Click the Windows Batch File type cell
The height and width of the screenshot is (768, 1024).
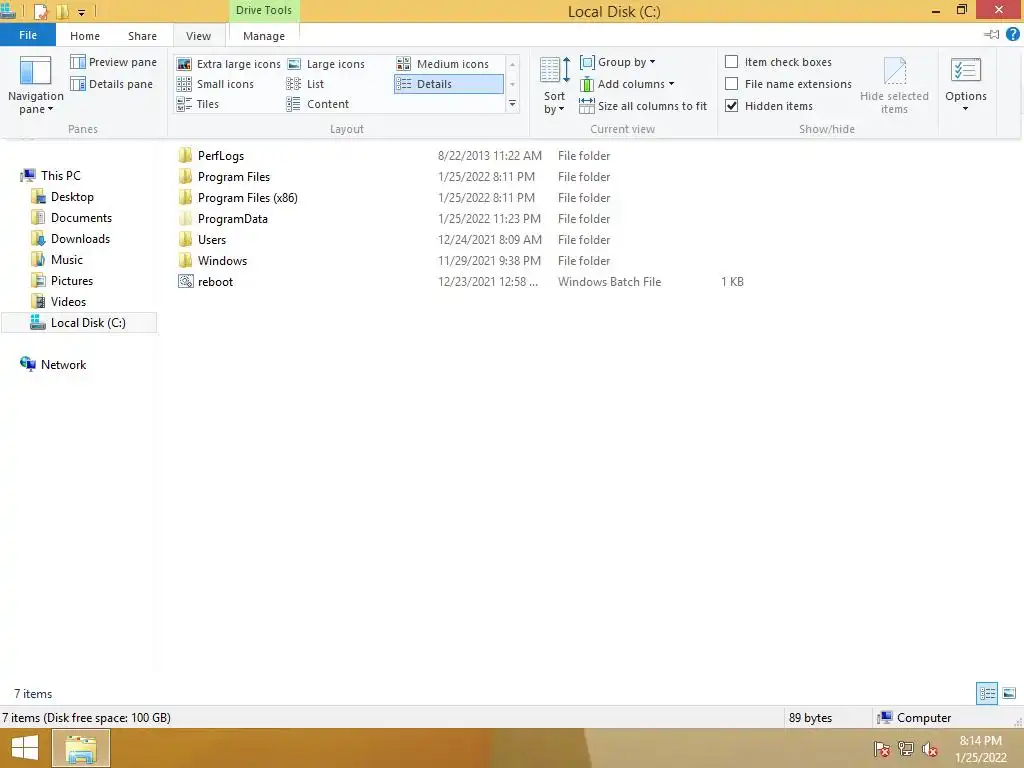pyautogui.click(x=609, y=281)
